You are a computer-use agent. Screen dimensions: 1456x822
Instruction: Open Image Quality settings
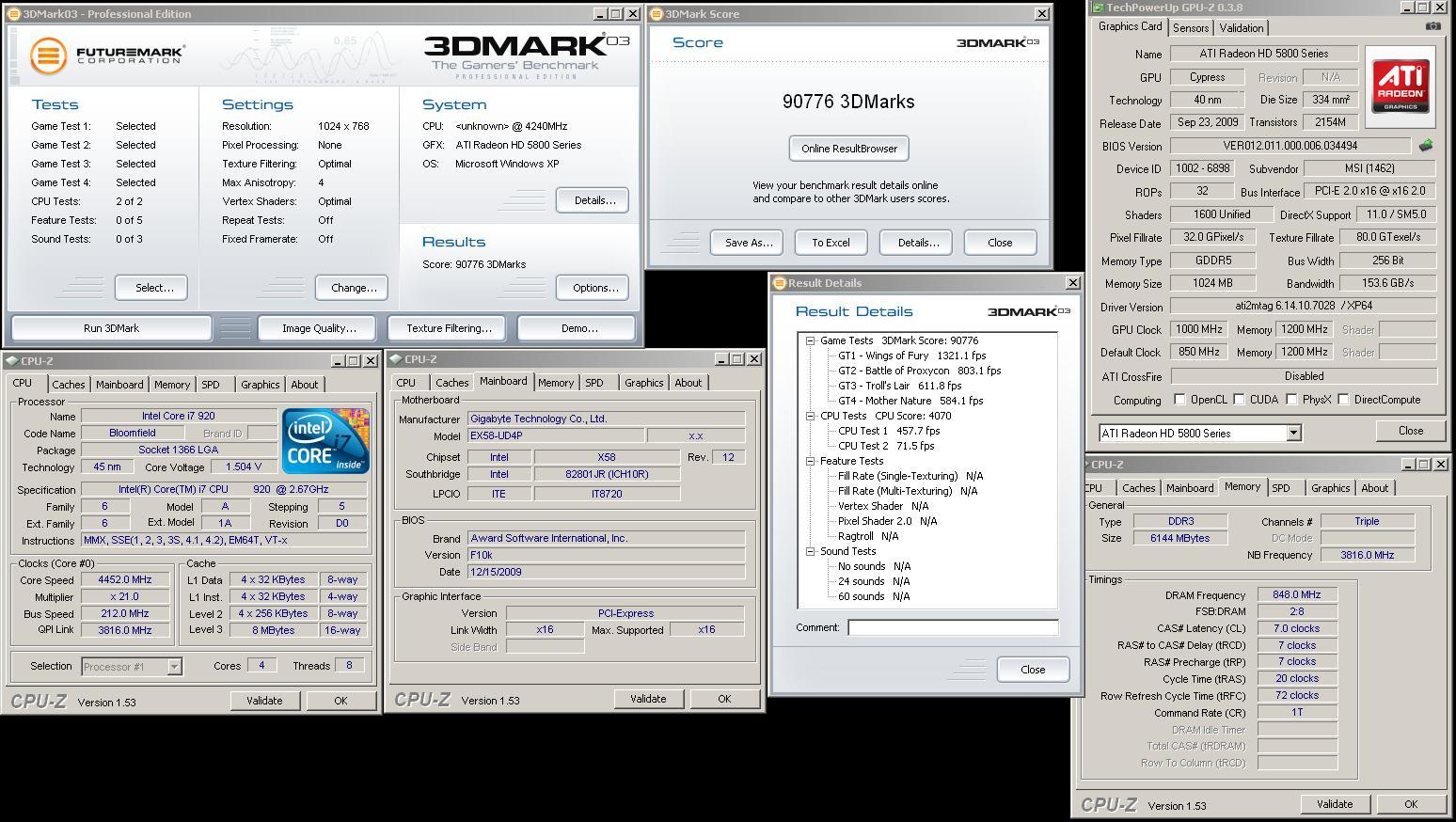(319, 328)
